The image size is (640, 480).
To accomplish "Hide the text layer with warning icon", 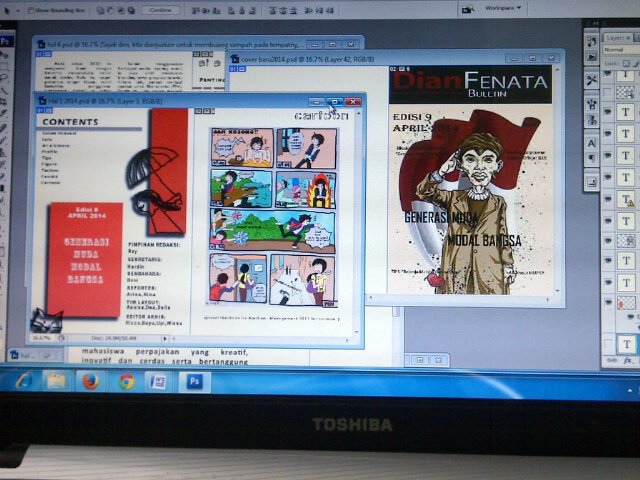I will (x=608, y=199).
